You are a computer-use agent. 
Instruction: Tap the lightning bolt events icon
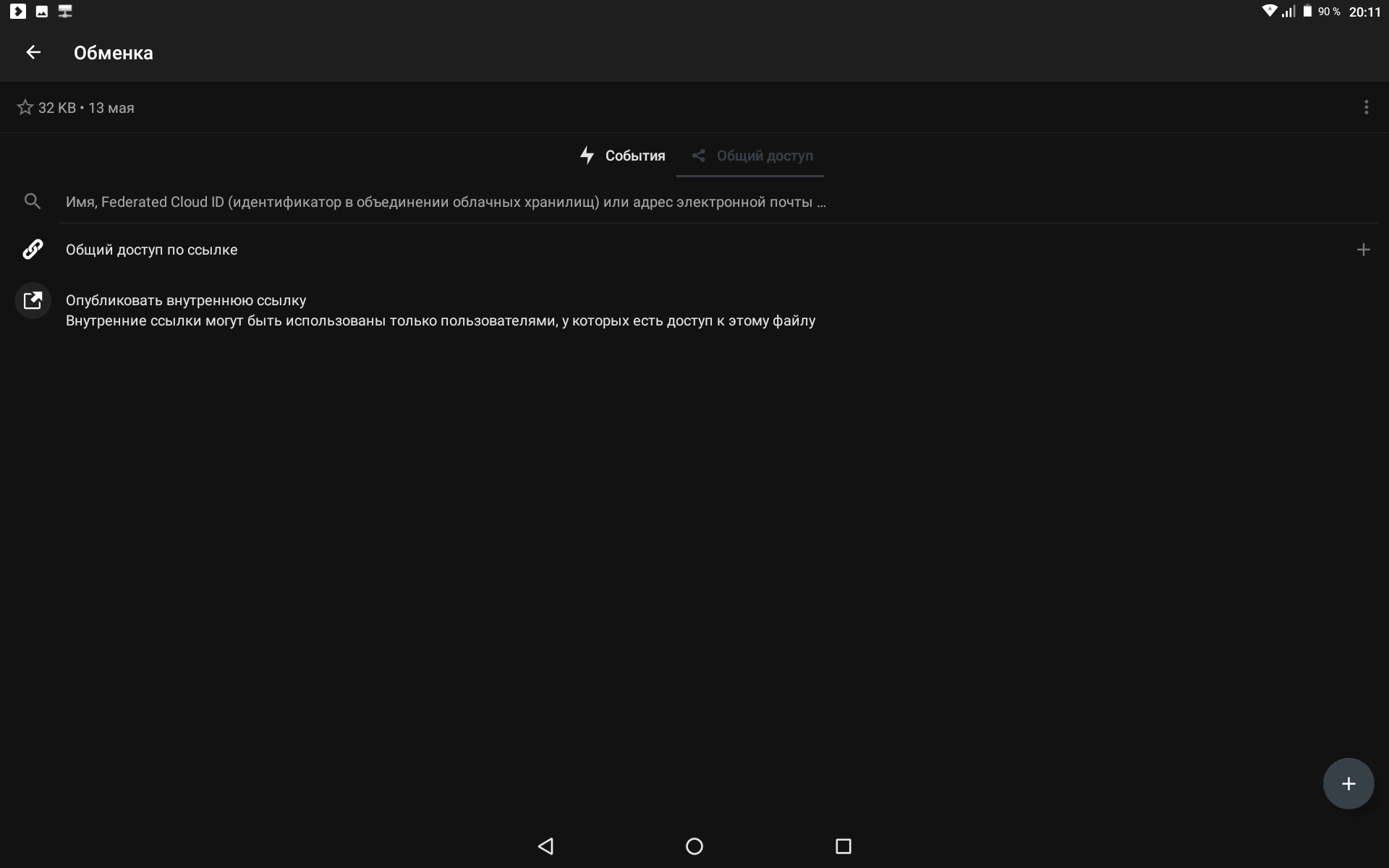point(587,155)
